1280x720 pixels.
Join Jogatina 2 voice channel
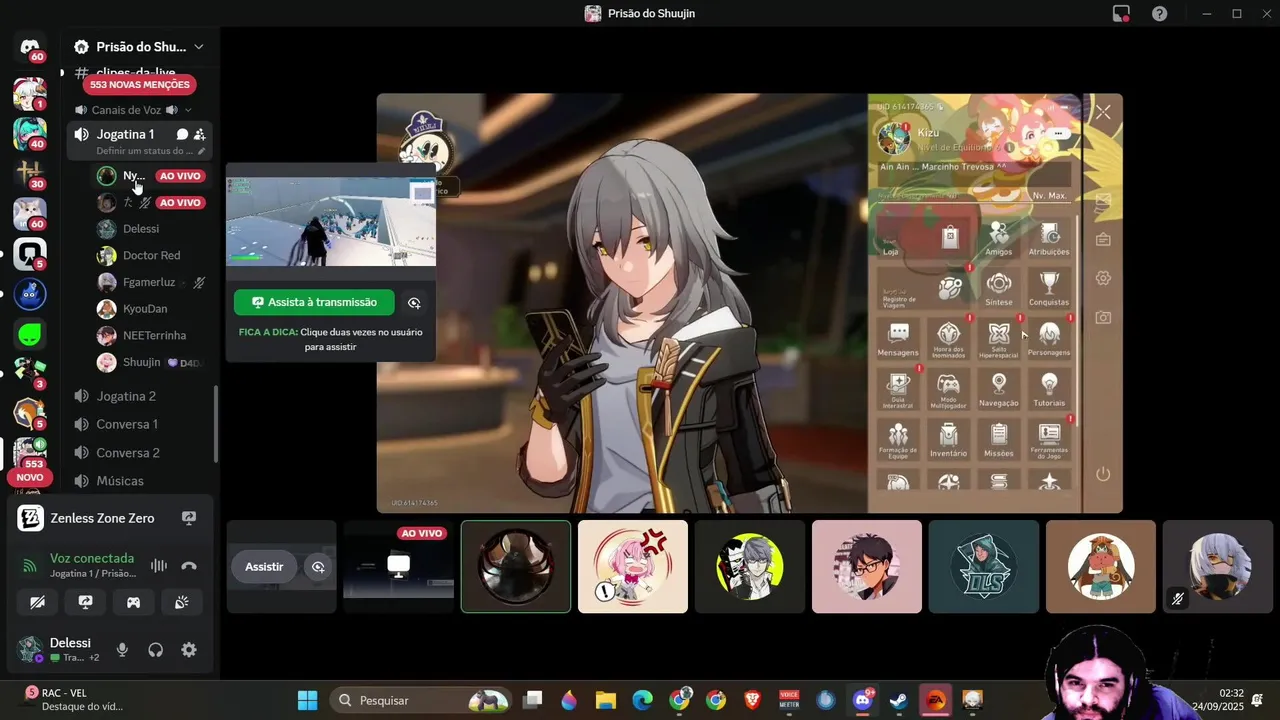pos(140,396)
